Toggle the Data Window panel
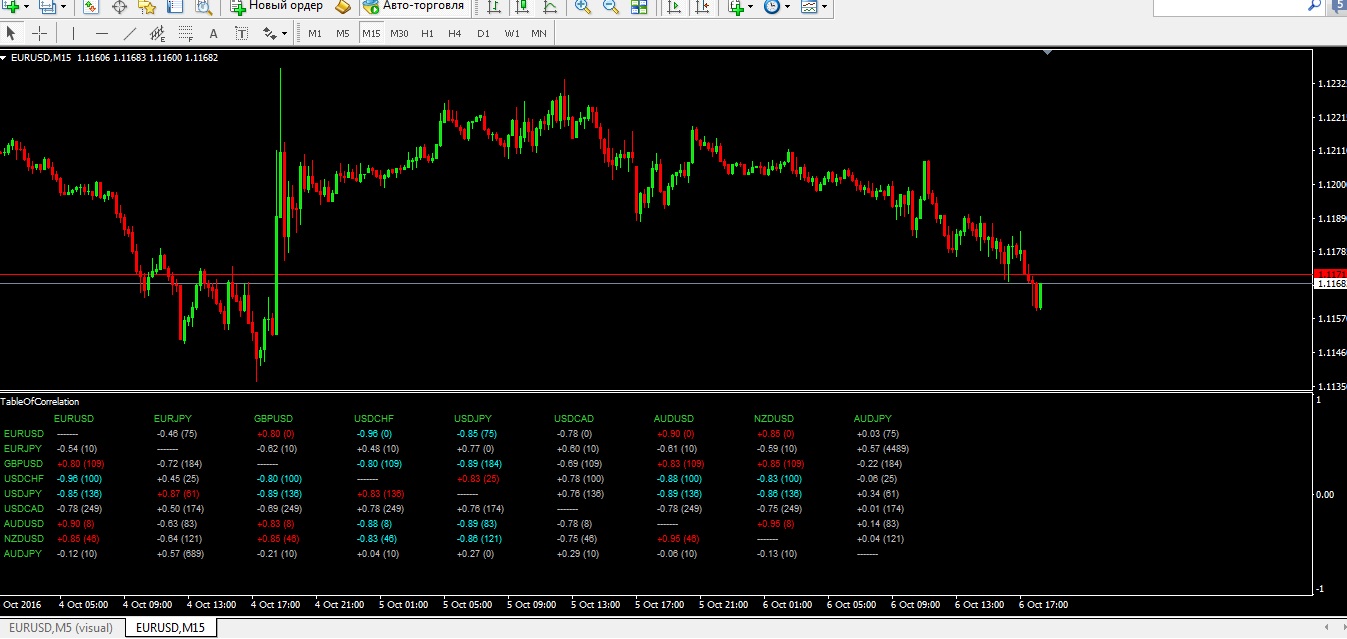Image resolution: width=1347 pixels, height=639 pixels. click(119, 7)
